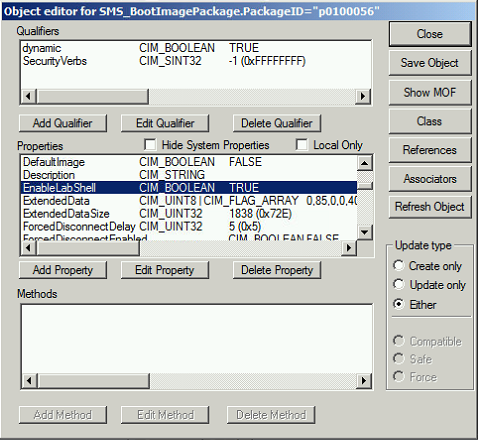Screen dimensions: 478x440
Task: Click Refresh Object
Action: click(430, 207)
